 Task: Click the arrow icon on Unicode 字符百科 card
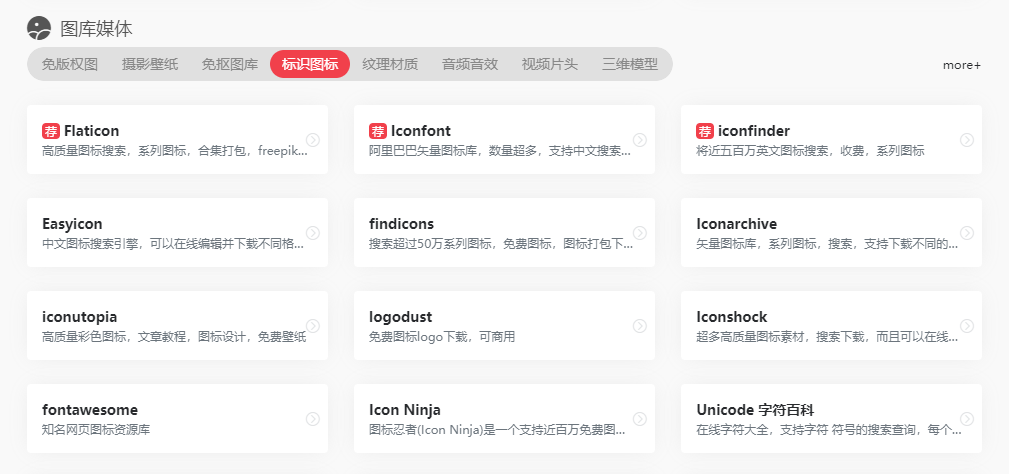point(967,419)
